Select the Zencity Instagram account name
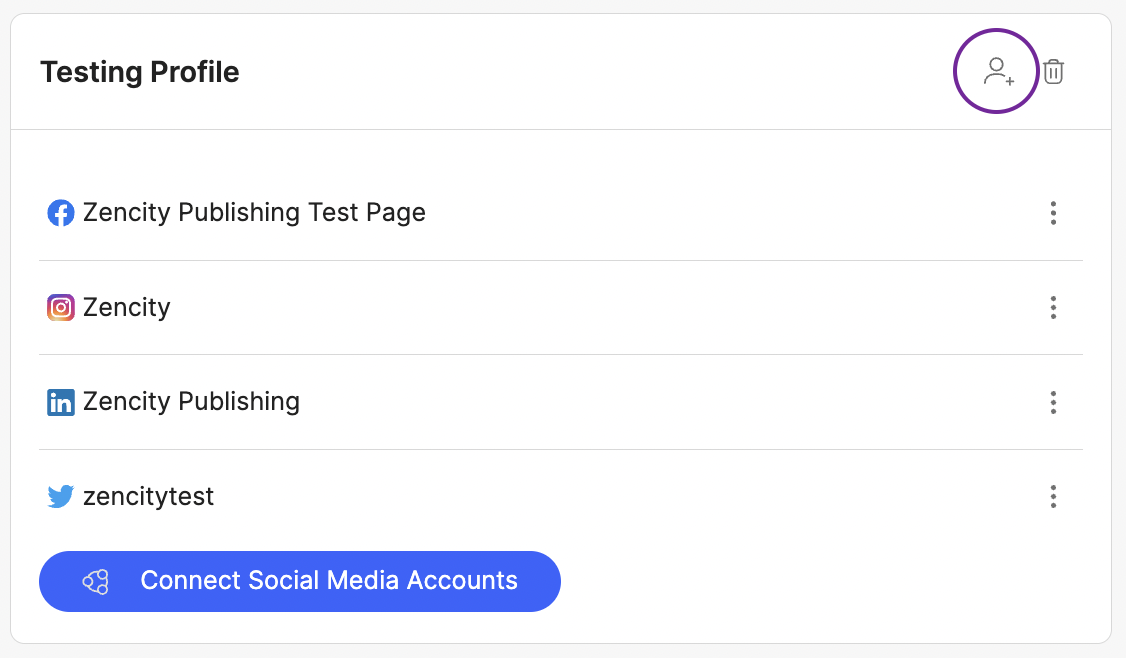 click(x=126, y=307)
